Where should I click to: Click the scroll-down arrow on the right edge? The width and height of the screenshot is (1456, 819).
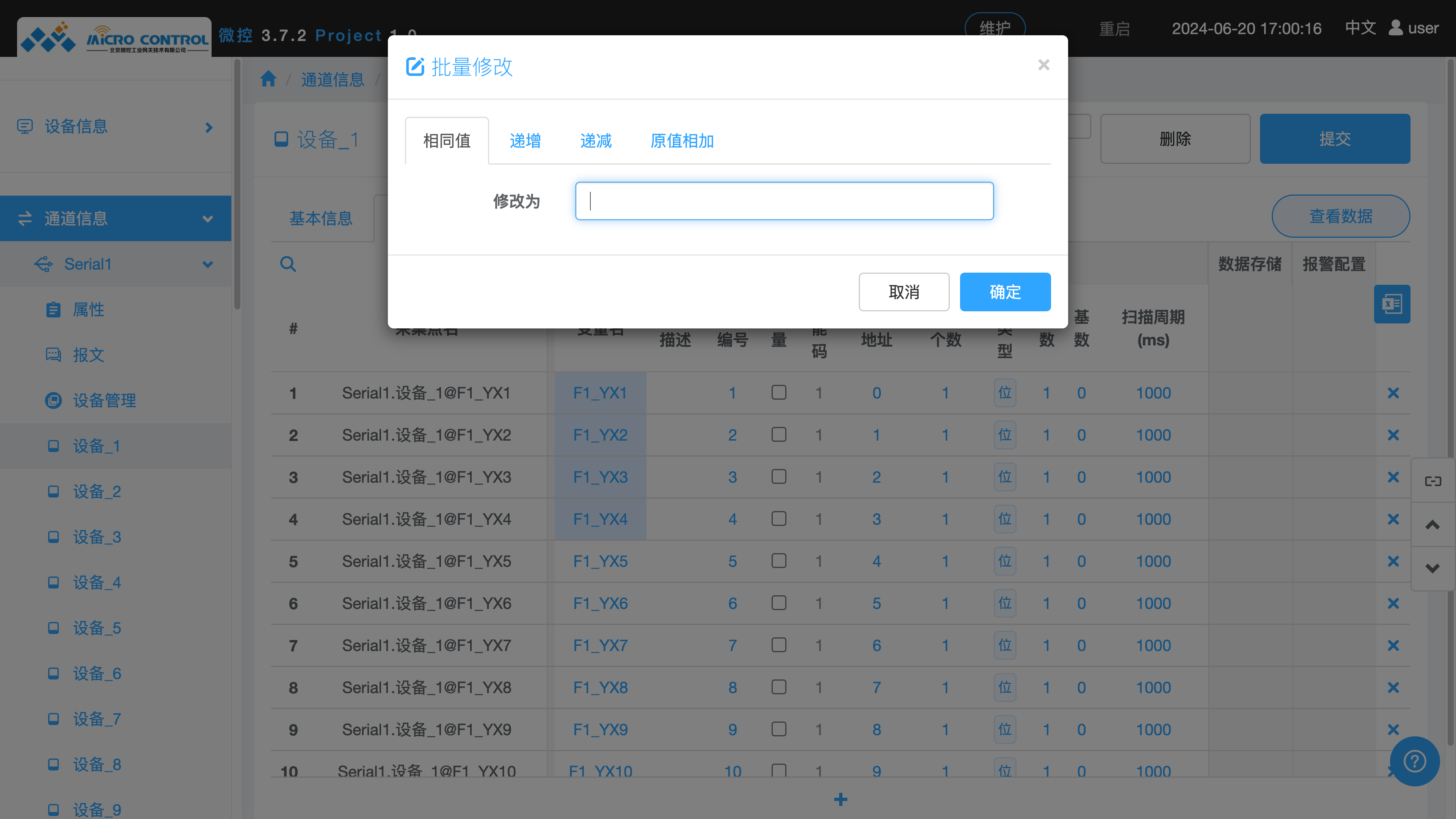[x=1433, y=568]
